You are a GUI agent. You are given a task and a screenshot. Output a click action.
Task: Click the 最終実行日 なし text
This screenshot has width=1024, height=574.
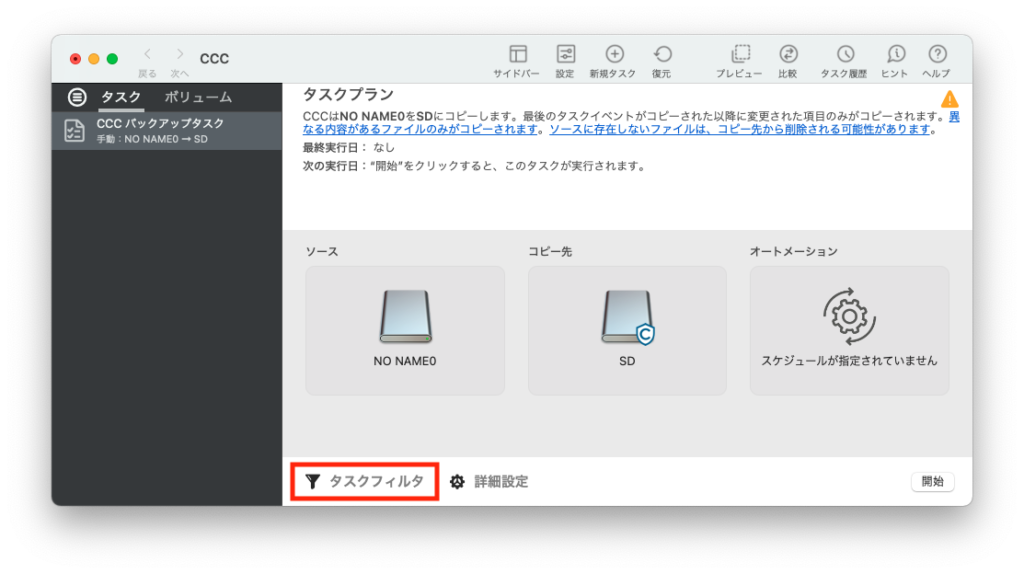tap(349, 148)
